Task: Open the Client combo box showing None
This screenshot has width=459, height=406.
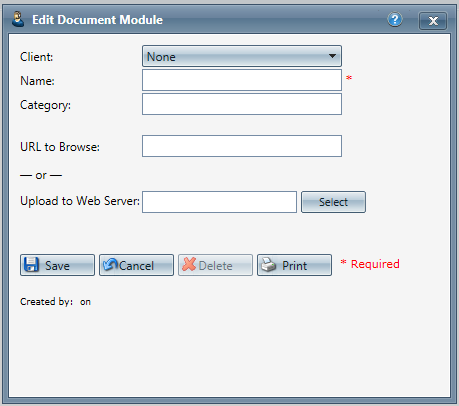Action: 242,56
